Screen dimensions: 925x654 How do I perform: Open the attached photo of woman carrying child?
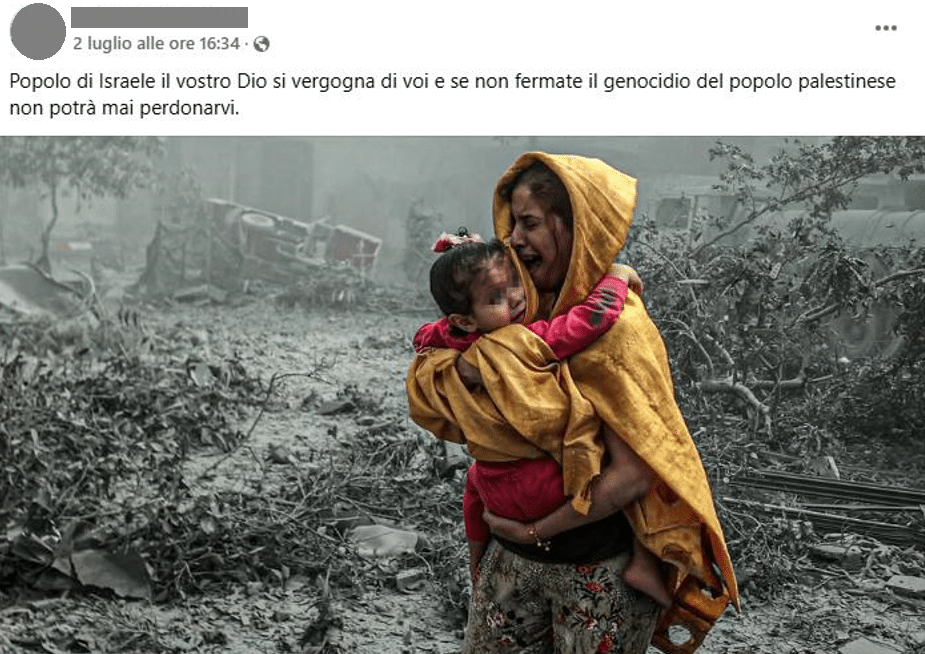coord(462,395)
